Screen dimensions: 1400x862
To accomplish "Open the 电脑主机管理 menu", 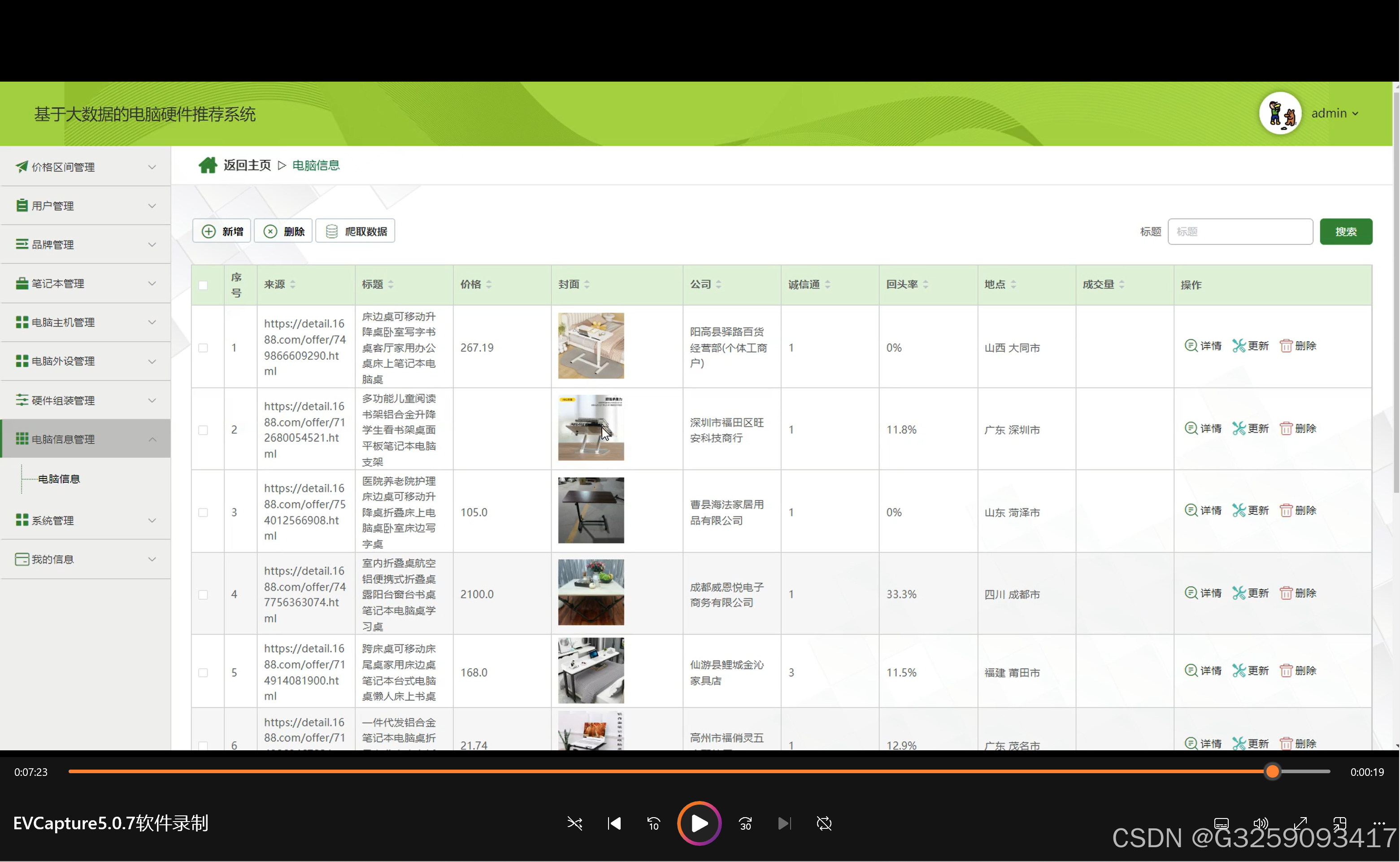I will coord(86,322).
